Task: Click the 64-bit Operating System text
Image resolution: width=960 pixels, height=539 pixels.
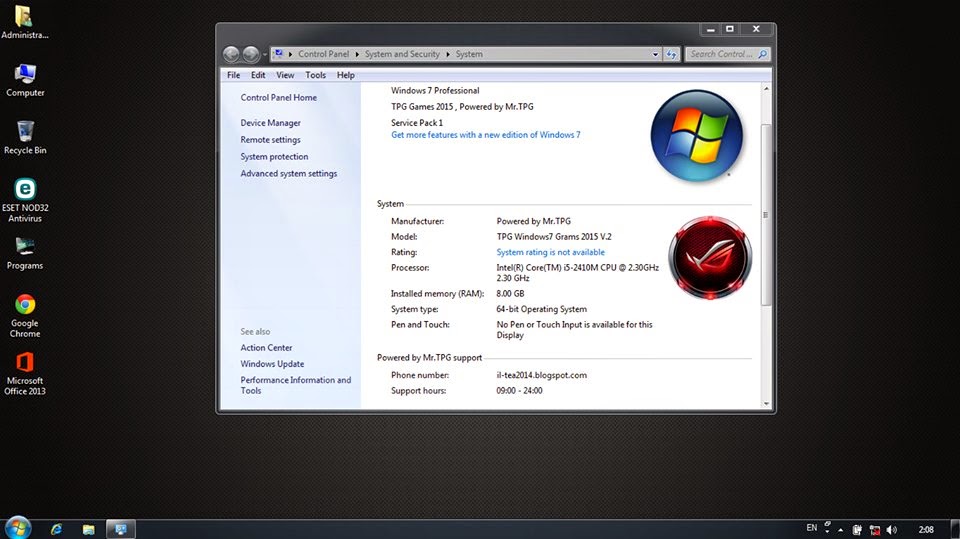Action: coord(541,309)
